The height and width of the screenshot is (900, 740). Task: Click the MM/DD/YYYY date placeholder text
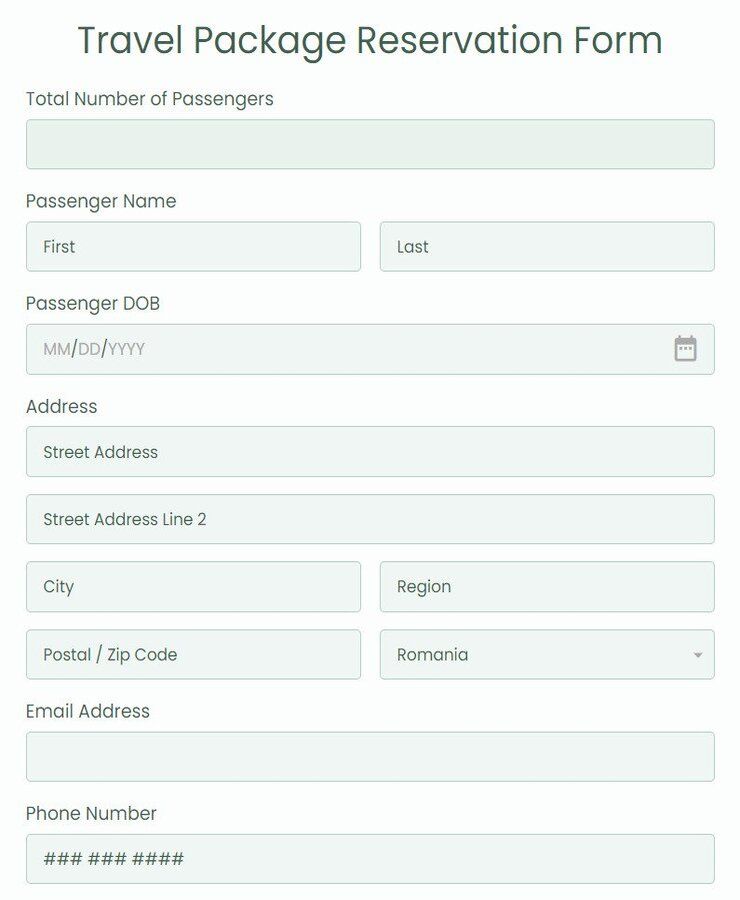click(x=94, y=350)
